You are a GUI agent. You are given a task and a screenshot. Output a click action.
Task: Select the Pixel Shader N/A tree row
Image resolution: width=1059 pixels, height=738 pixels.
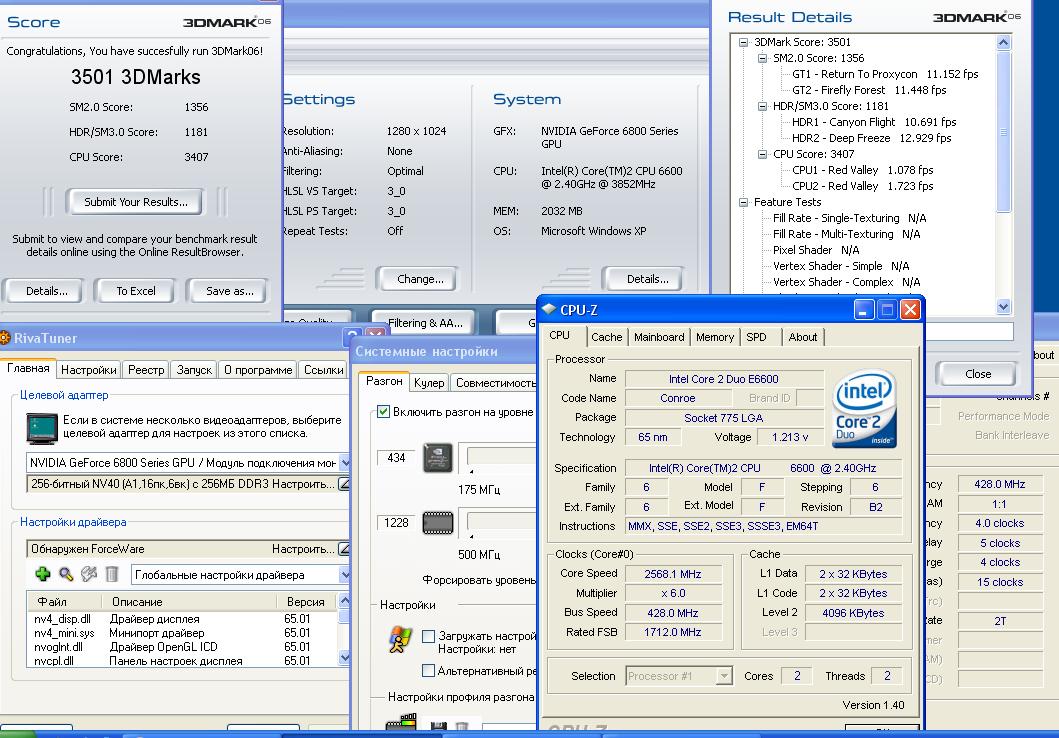[816, 250]
